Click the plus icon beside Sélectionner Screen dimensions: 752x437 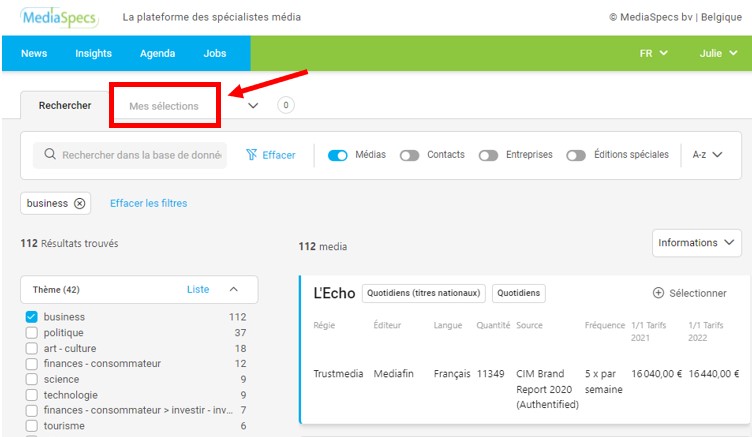click(658, 293)
